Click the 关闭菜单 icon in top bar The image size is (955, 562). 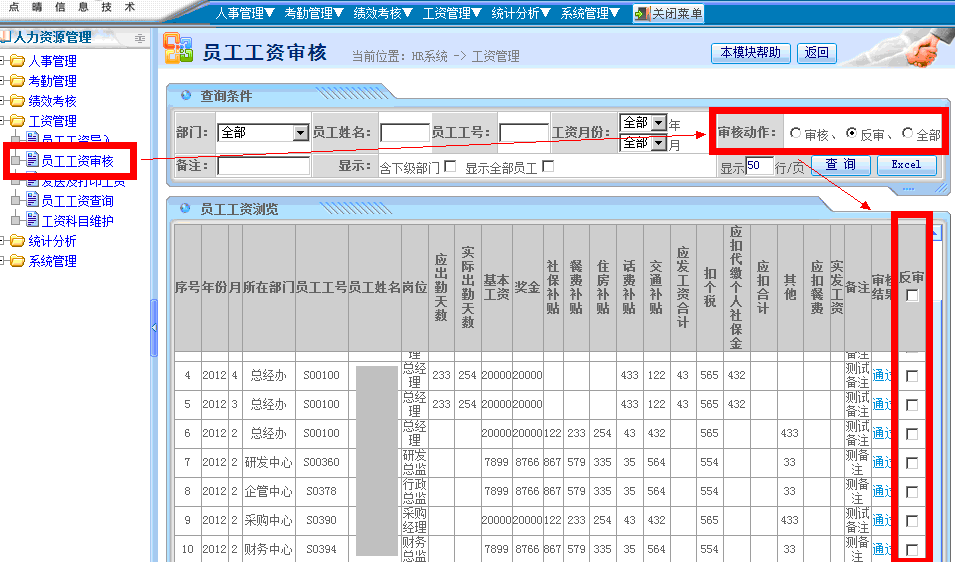pos(641,14)
